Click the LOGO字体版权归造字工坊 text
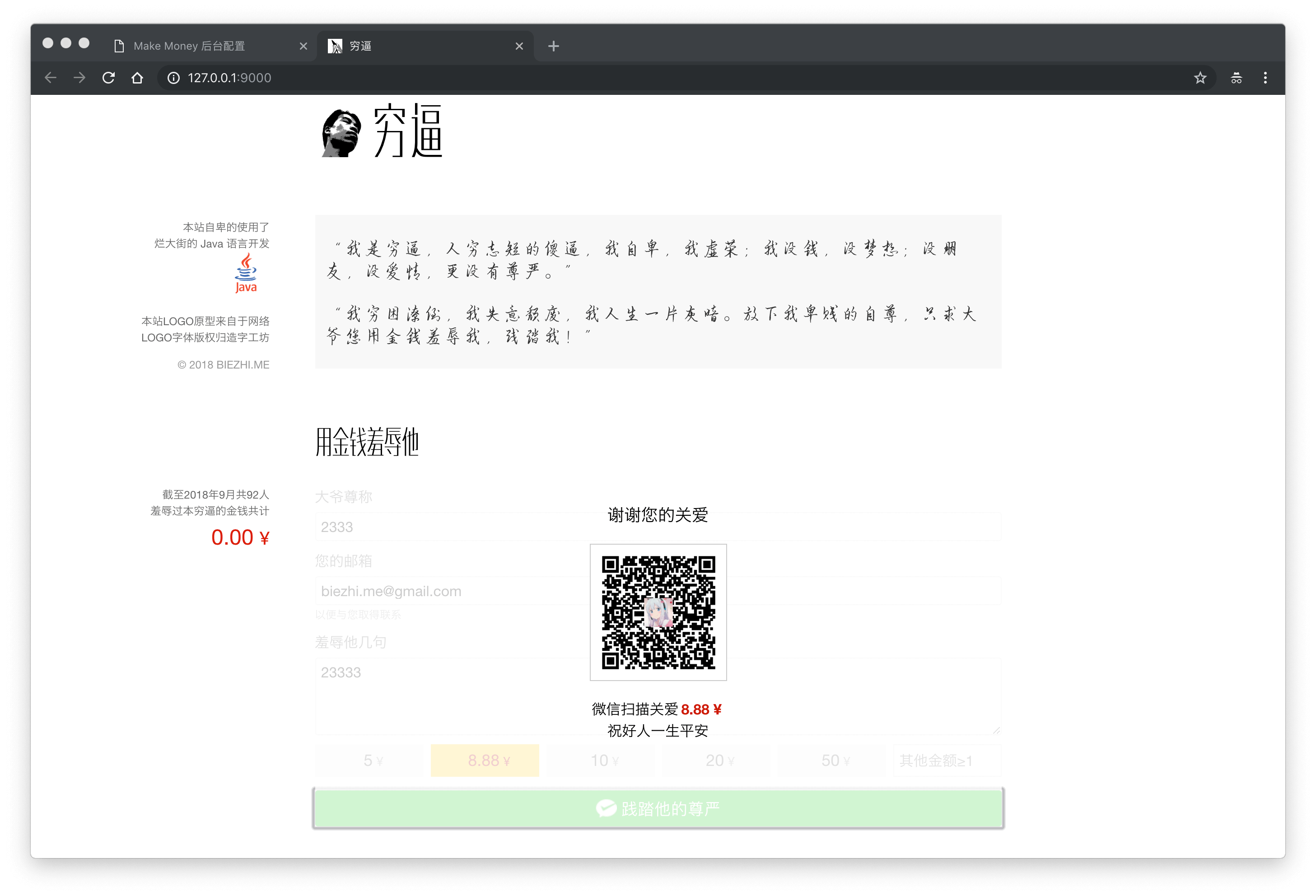1316x896 pixels. coord(205,337)
